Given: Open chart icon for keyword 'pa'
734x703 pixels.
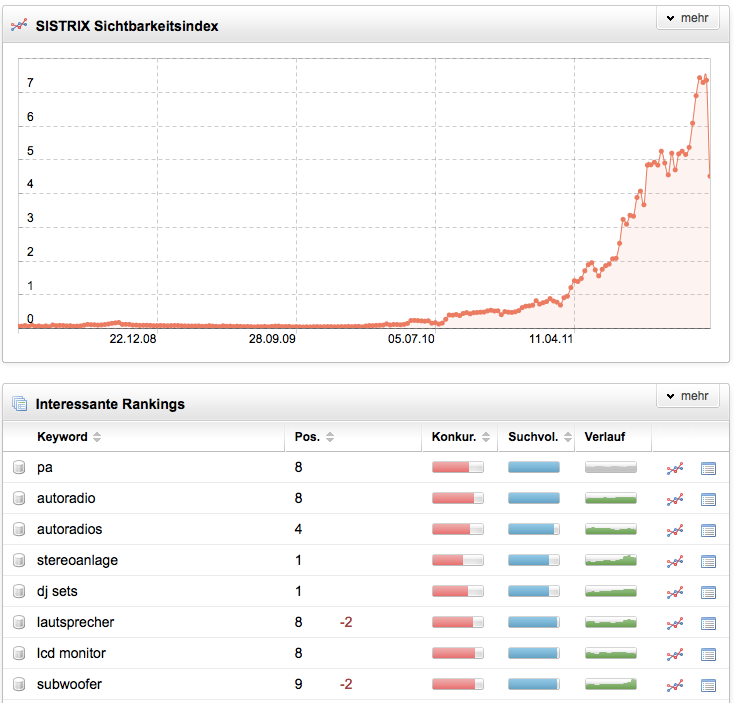Looking at the screenshot, I should (x=675, y=467).
